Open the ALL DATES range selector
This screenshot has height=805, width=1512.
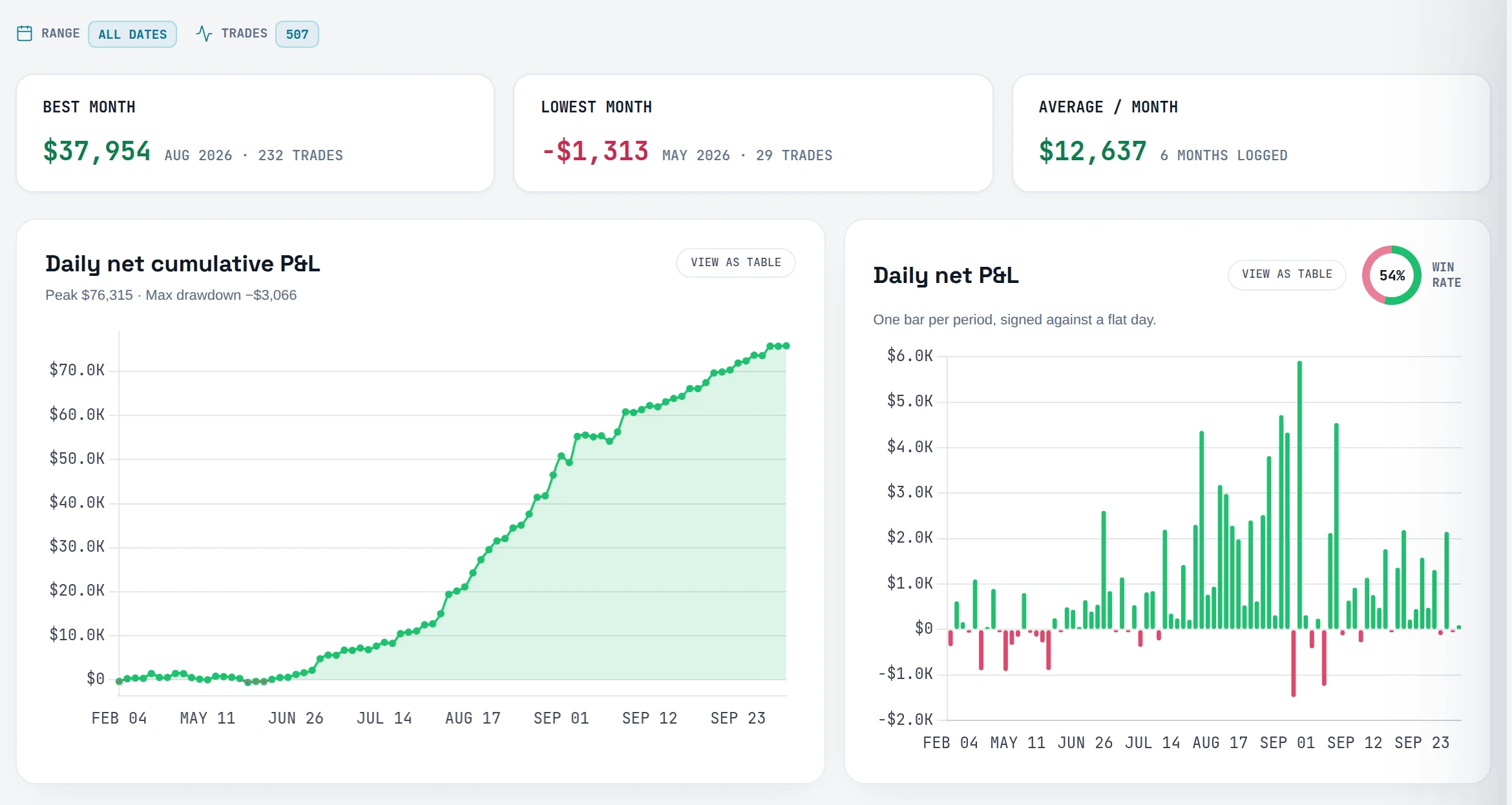coord(132,34)
